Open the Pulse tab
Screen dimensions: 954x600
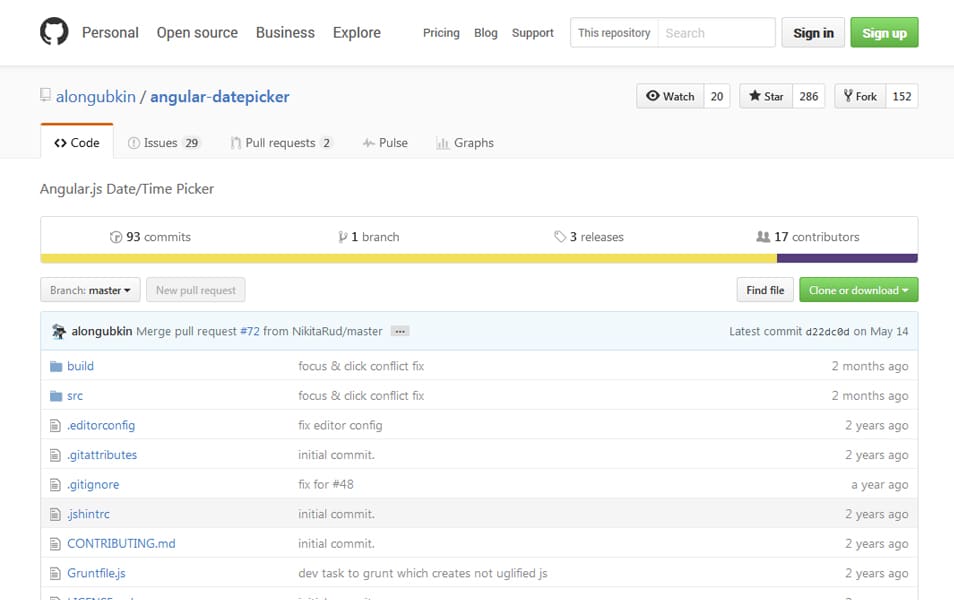click(385, 143)
